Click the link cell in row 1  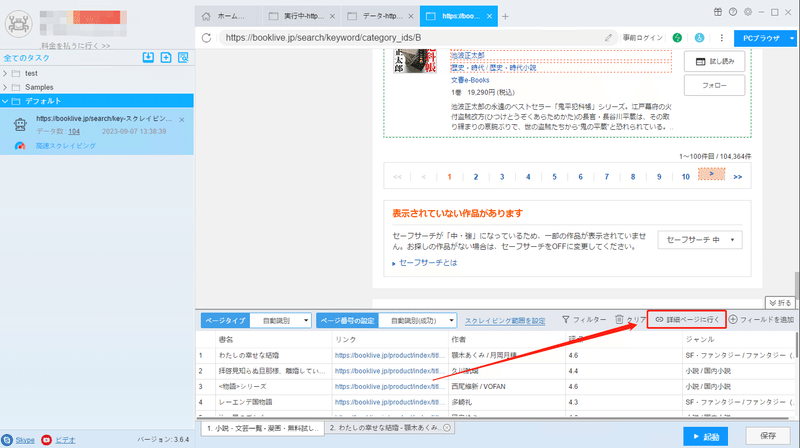coord(390,355)
